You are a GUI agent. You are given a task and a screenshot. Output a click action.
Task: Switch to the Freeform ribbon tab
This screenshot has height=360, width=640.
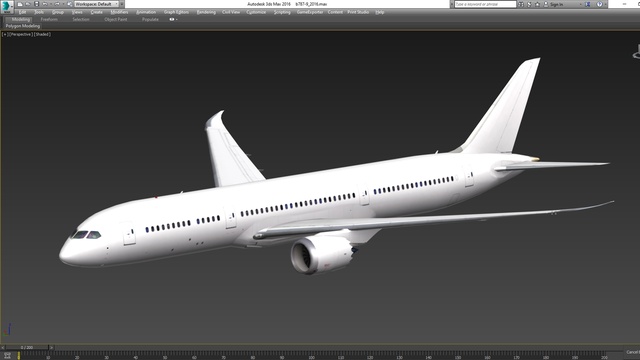[49, 19]
